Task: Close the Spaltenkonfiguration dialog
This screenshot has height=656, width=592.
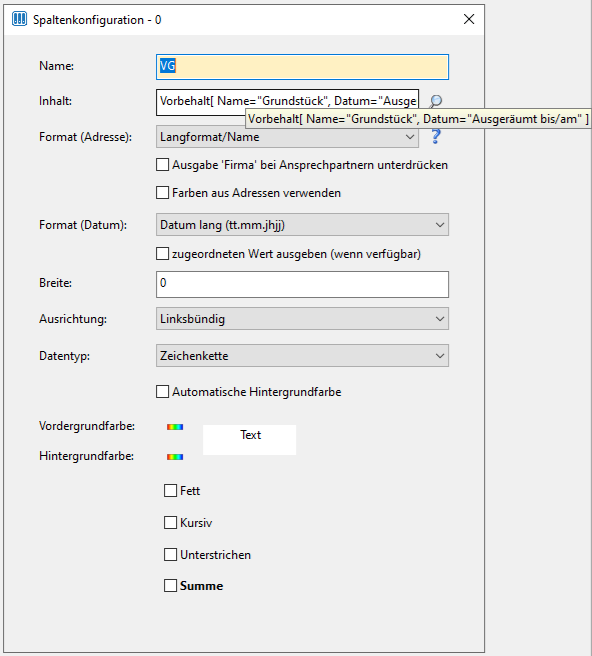Action: click(469, 19)
